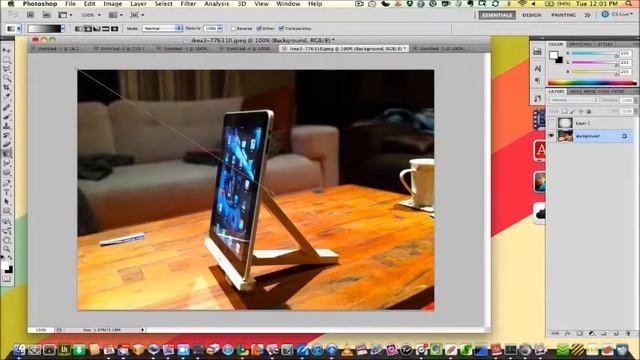This screenshot has width=640, height=360.
Task: Toggle the Transparency checkbox
Action: coord(281,29)
